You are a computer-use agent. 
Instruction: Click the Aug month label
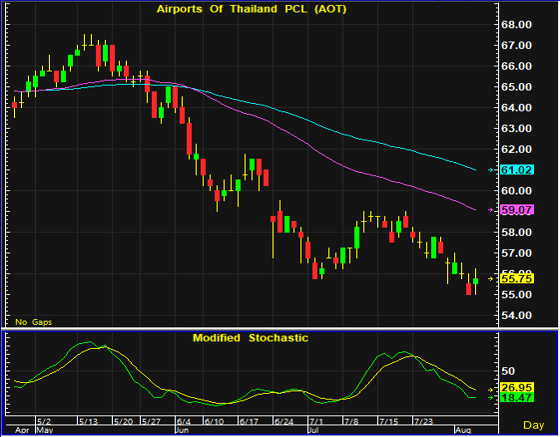(x=463, y=430)
